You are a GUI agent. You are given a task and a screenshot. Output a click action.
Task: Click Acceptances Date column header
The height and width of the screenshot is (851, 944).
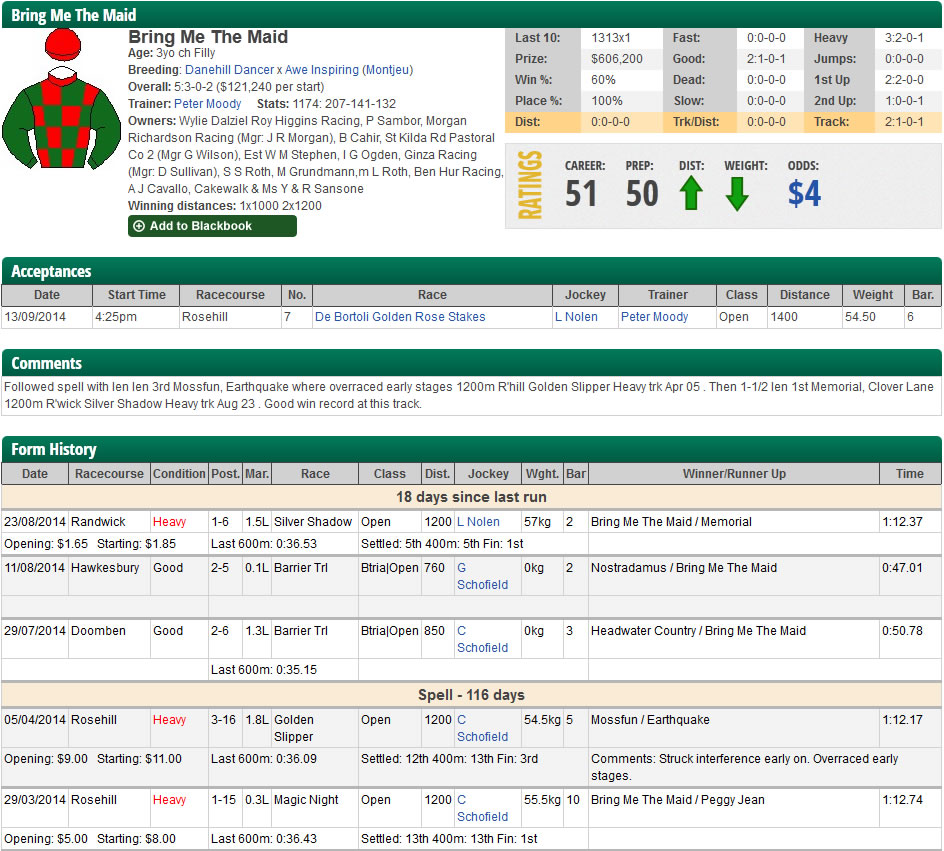pos(47,295)
